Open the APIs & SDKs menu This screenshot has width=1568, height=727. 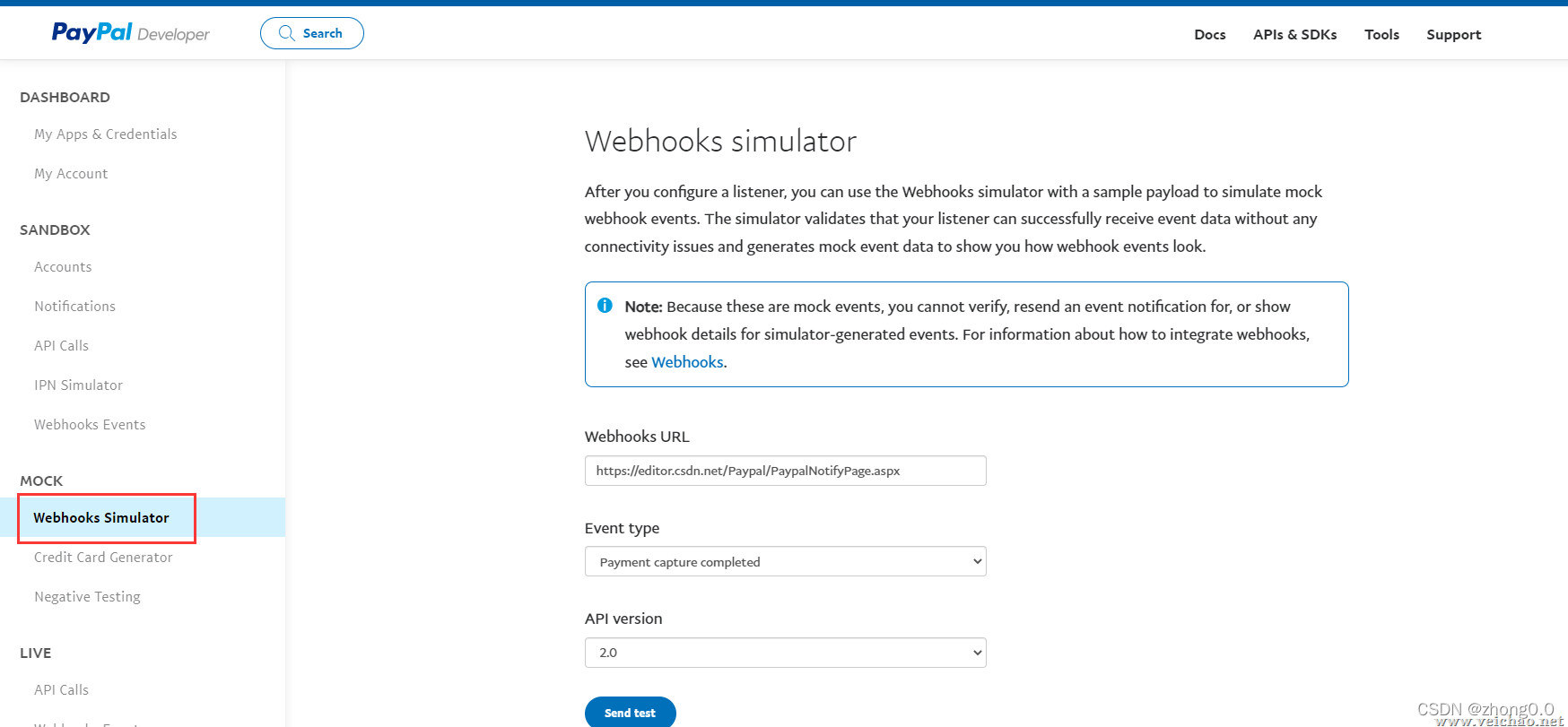pyautogui.click(x=1294, y=34)
